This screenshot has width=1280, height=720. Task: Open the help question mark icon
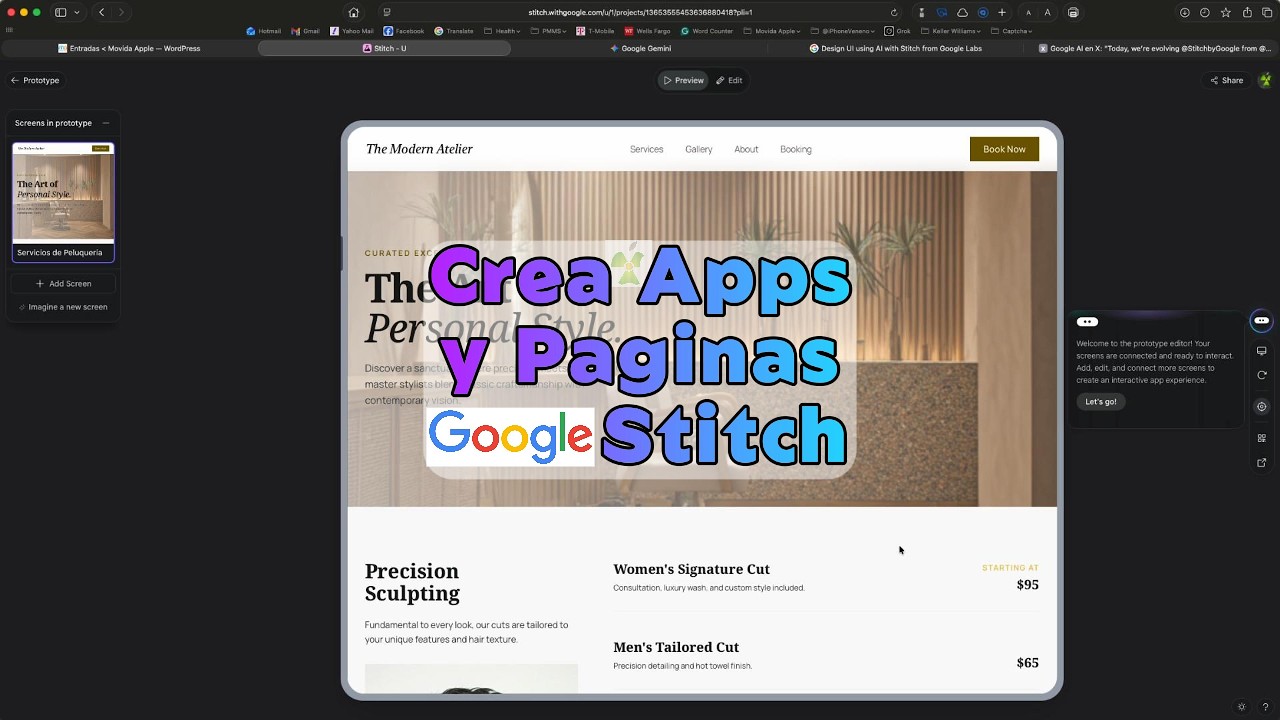1265,707
